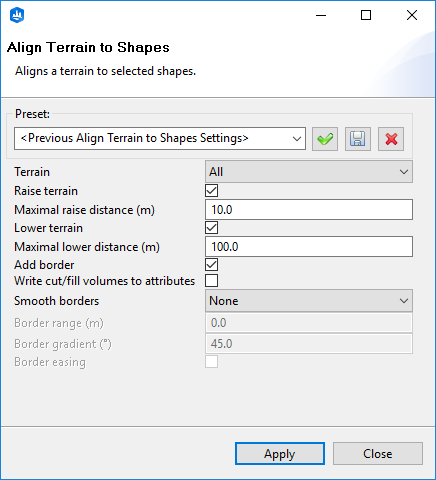Uncheck the Lower terrain option
436x480 pixels.
click(x=212, y=228)
